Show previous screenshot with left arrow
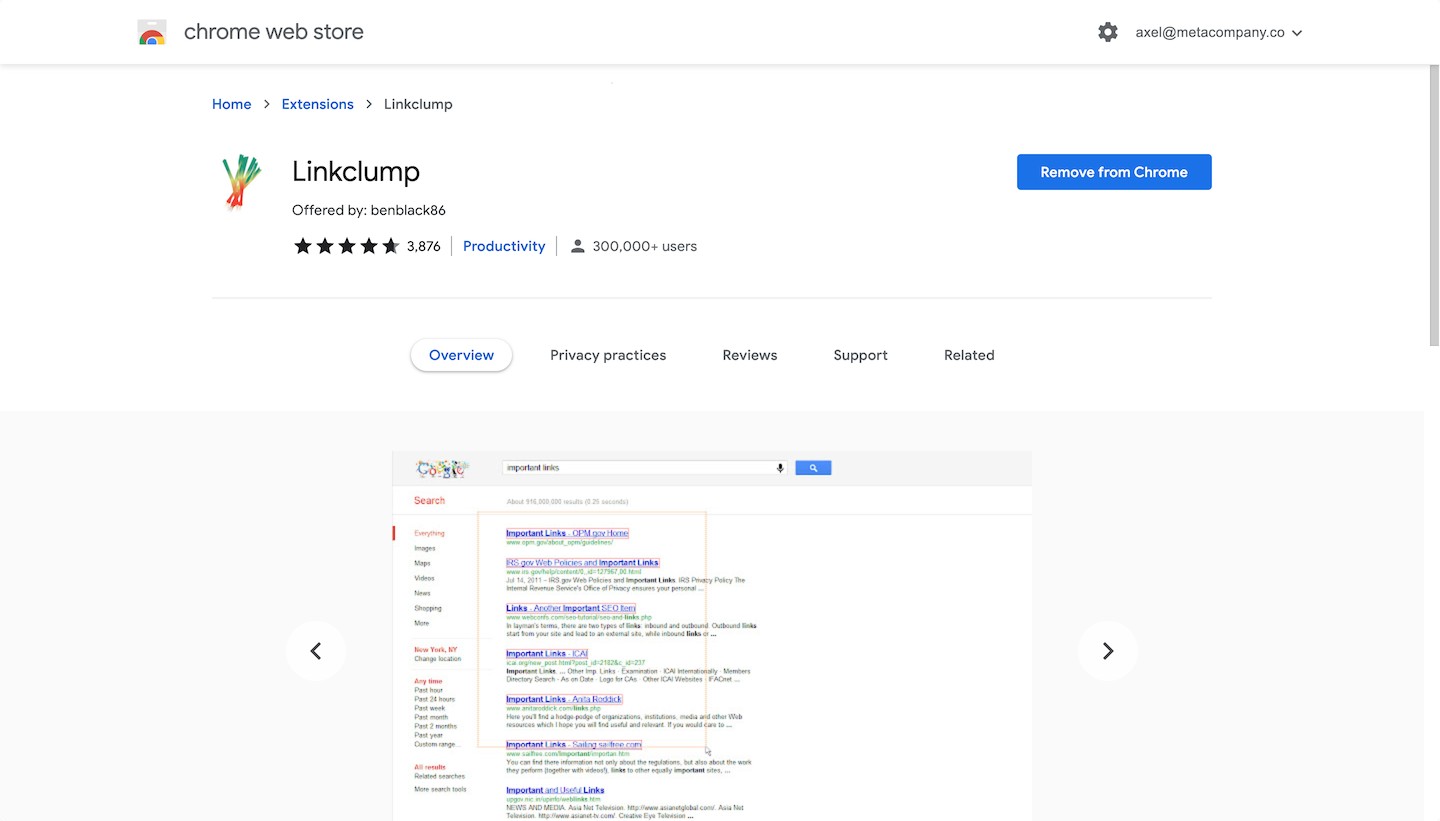The width and height of the screenshot is (1440, 821). [316, 651]
